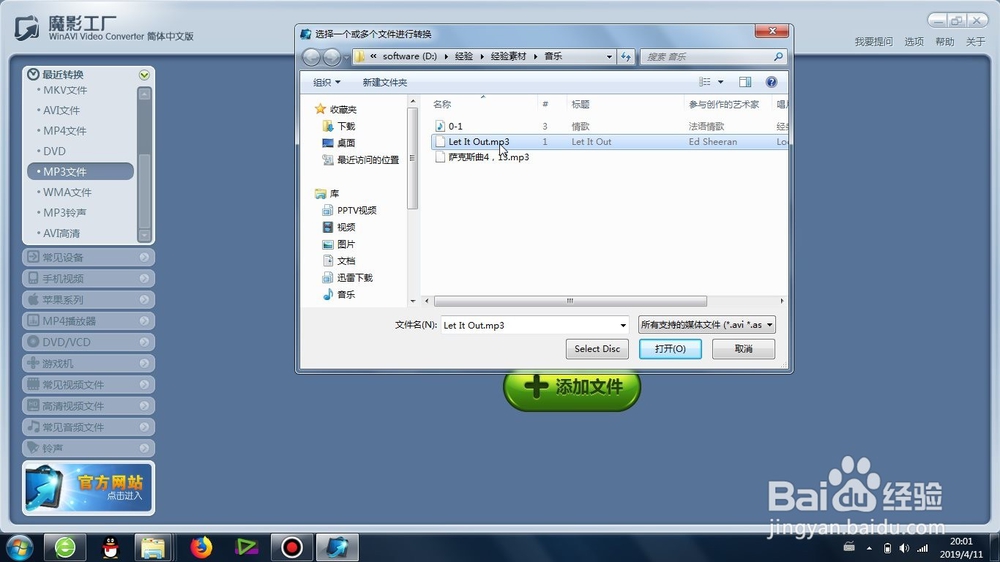Expand the 常见音频文件 category

88,427
